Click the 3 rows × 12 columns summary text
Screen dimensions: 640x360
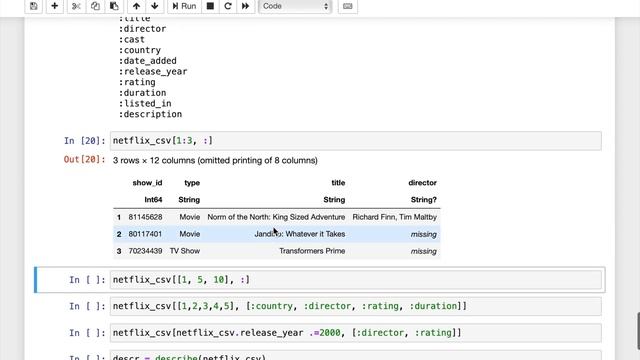215,160
